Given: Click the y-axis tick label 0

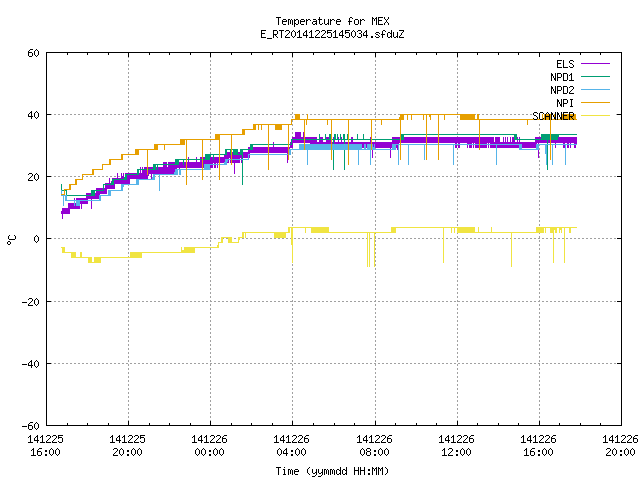Looking at the screenshot, I should pos(36,239).
